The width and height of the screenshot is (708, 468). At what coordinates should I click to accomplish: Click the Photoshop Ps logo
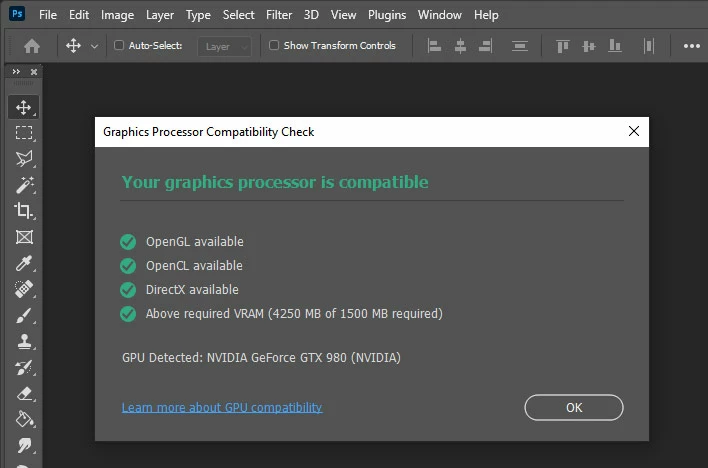[x=17, y=14]
